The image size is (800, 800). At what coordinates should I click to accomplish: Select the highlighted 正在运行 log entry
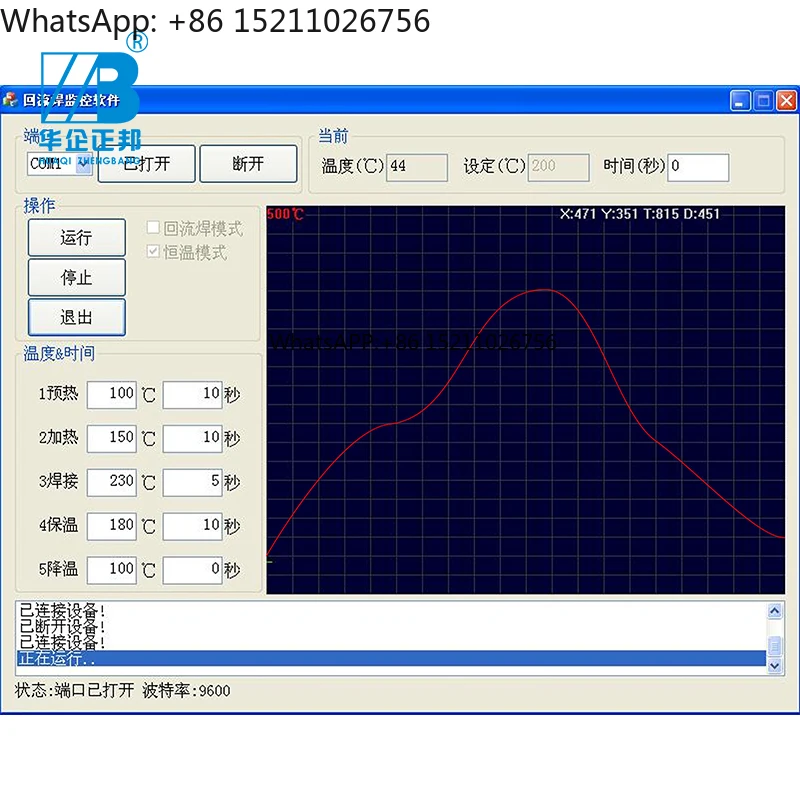pyautogui.click(x=390, y=659)
